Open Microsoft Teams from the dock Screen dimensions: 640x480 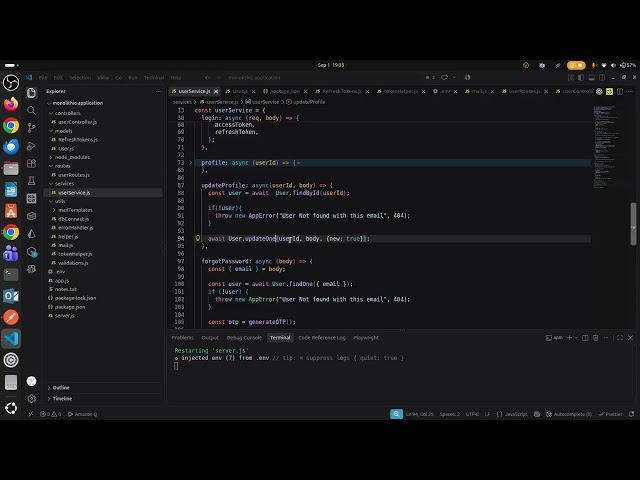[11, 253]
